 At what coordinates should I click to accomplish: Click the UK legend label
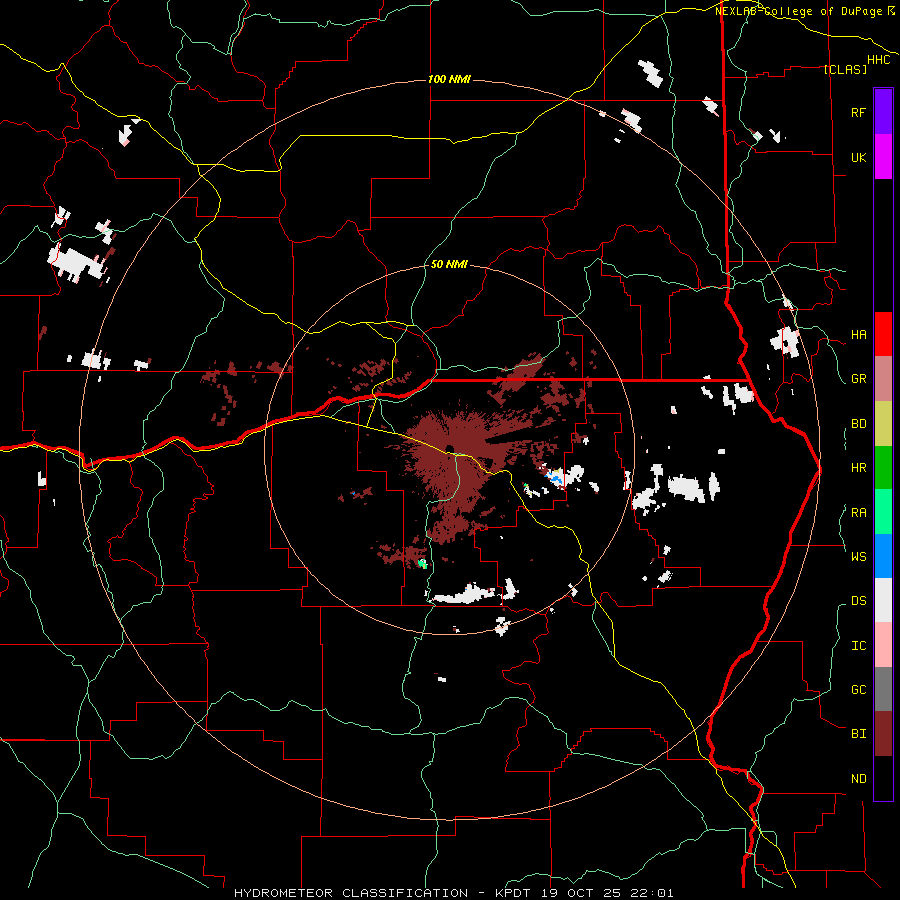point(858,157)
